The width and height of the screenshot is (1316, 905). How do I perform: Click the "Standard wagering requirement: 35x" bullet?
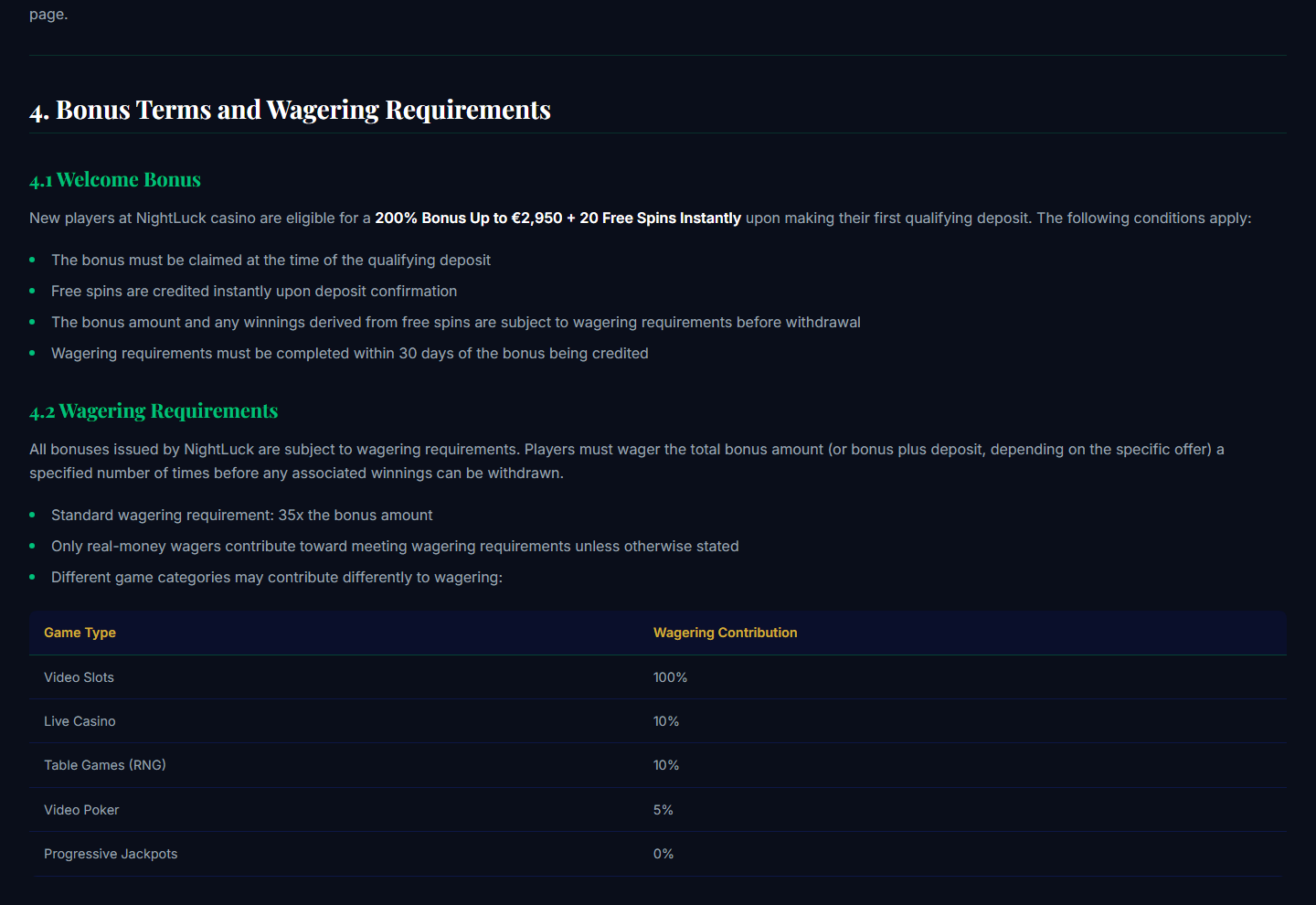(242, 516)
